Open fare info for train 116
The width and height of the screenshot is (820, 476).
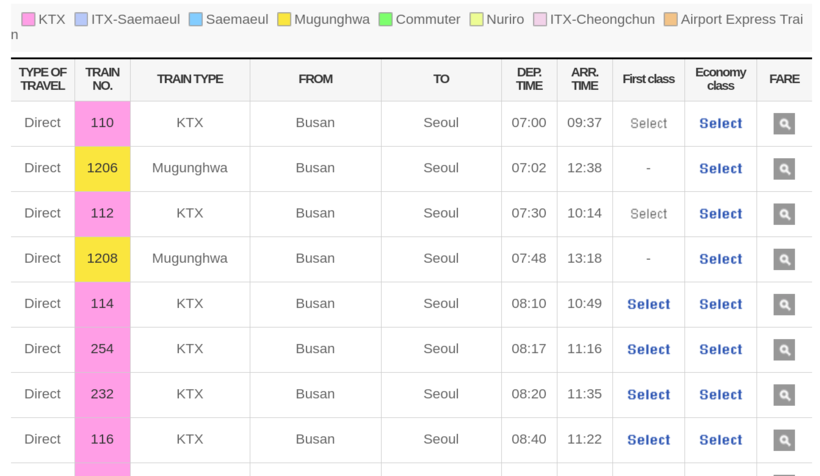click(784, 439)
